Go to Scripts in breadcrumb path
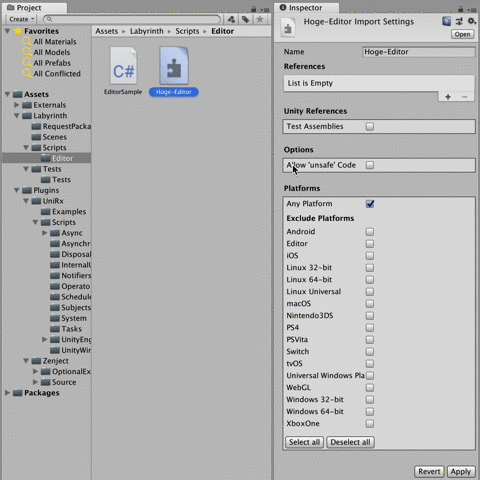This screenshot has width=480, height=480. point(187,31)
